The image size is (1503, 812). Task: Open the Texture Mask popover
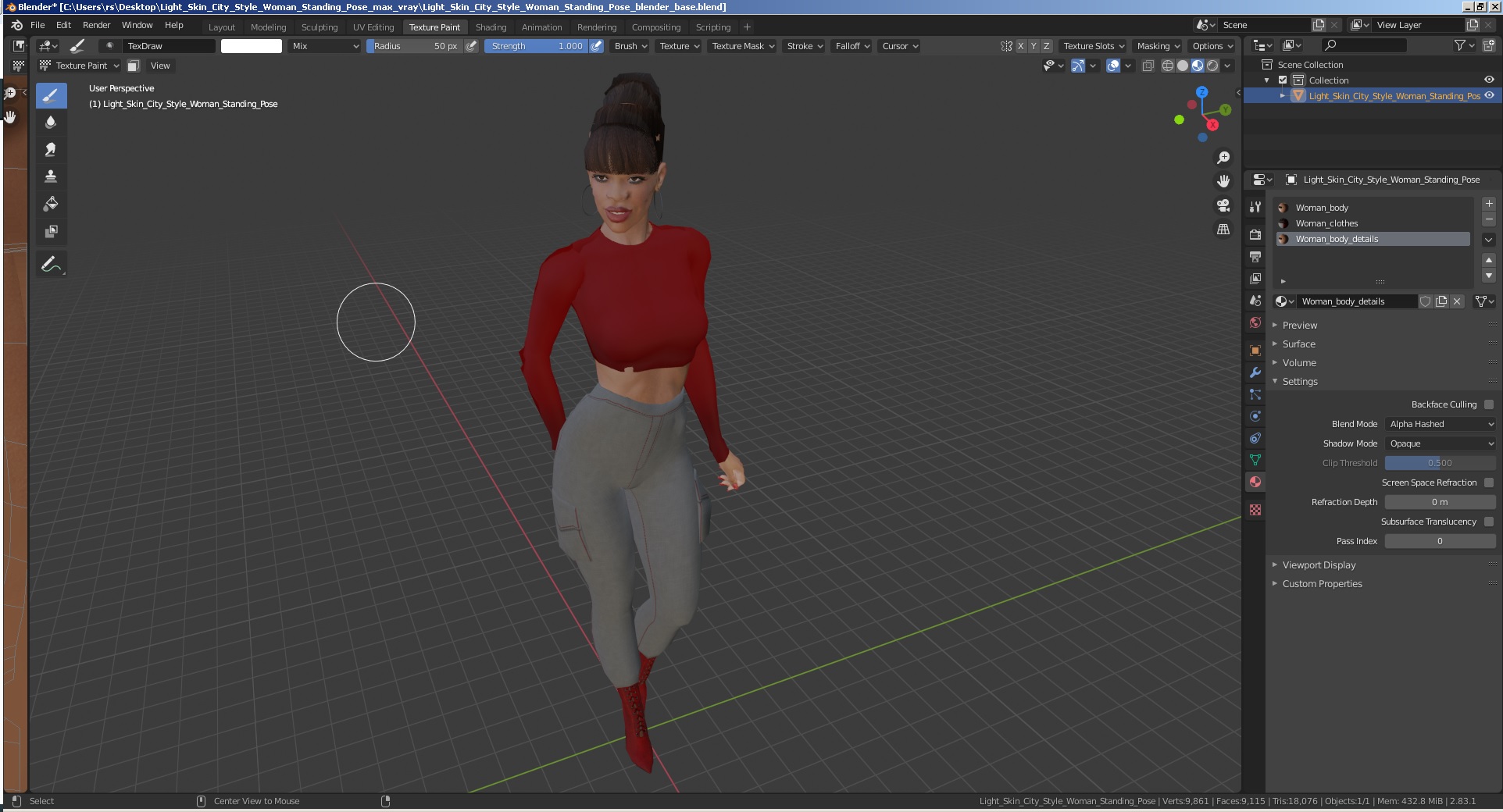[742, 46]
